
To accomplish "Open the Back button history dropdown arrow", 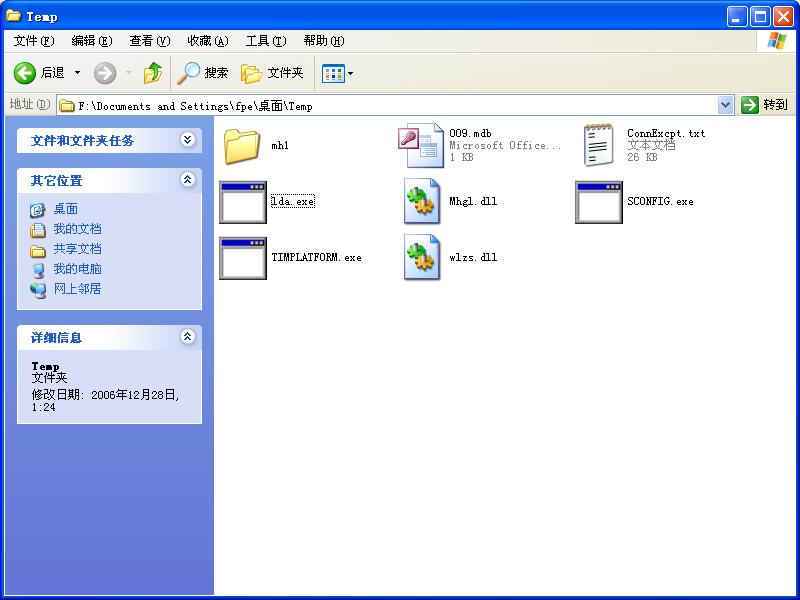I will click(78, 73).
